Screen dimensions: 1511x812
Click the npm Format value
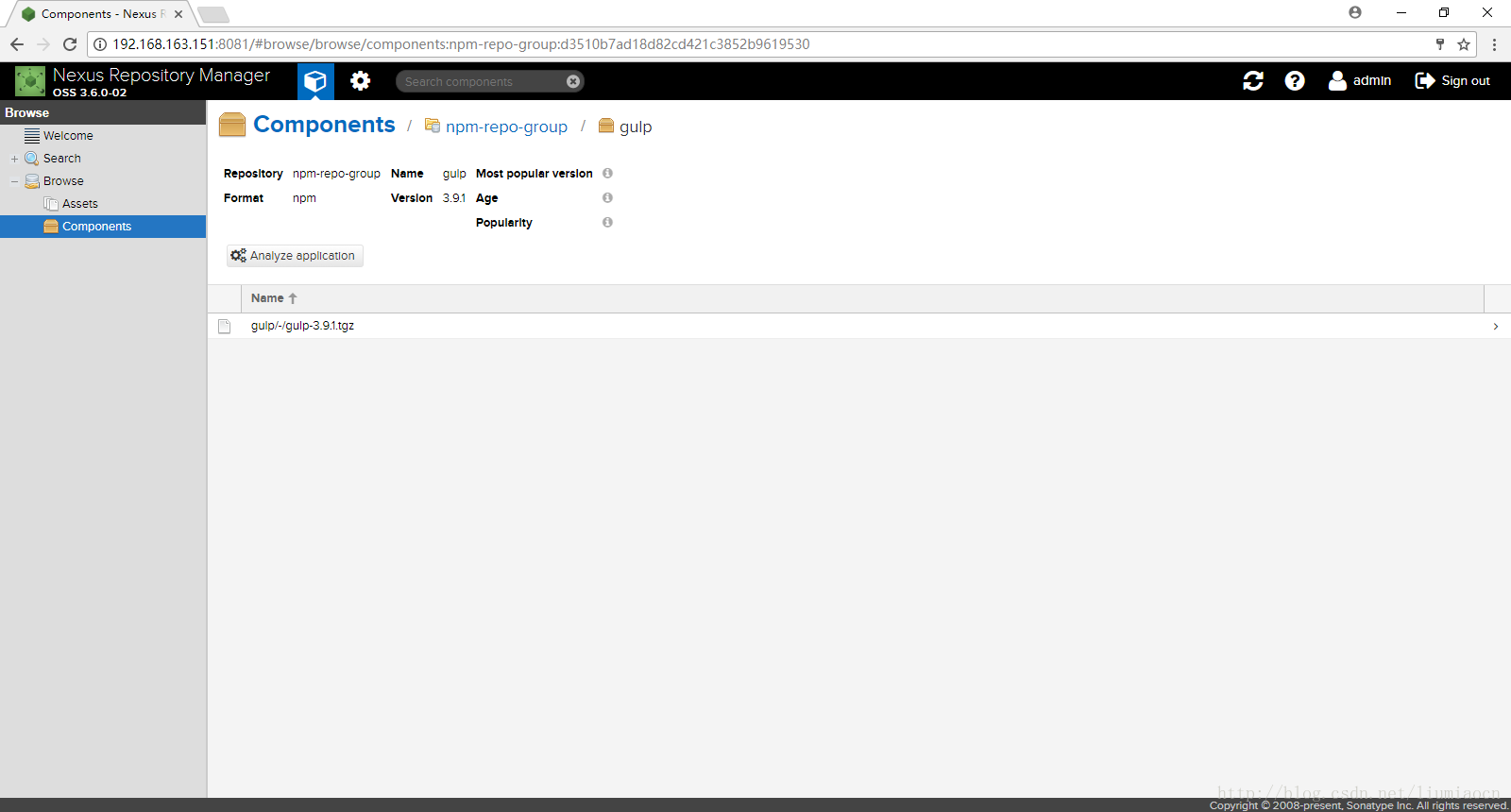(x=304, y=198)
